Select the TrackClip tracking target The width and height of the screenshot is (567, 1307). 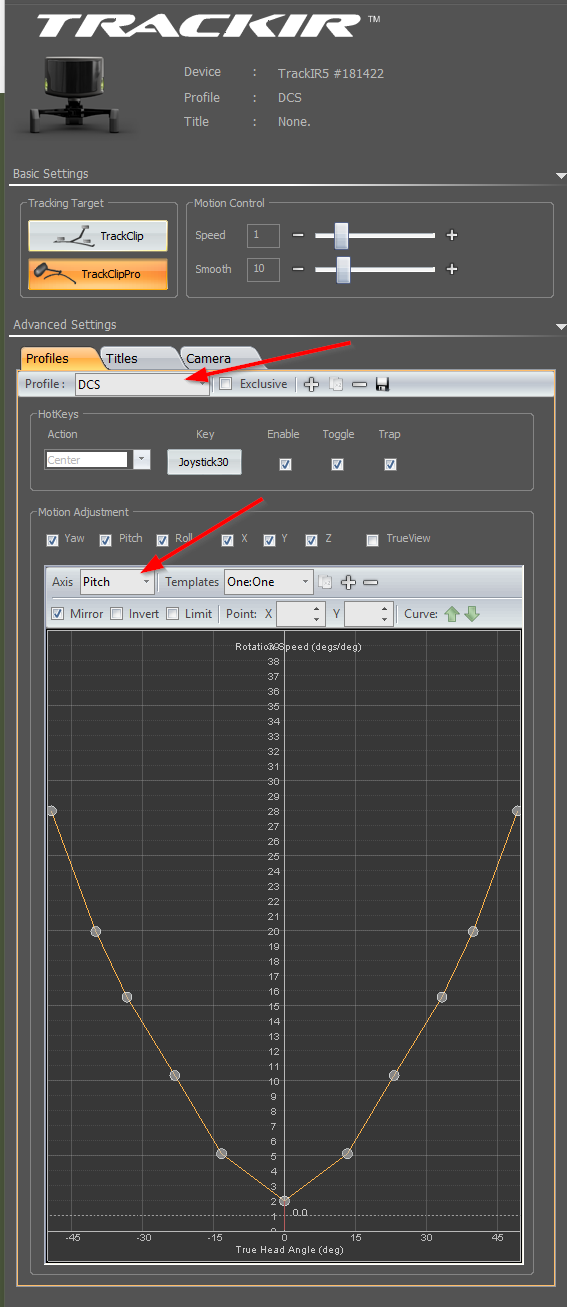(98, 236)
